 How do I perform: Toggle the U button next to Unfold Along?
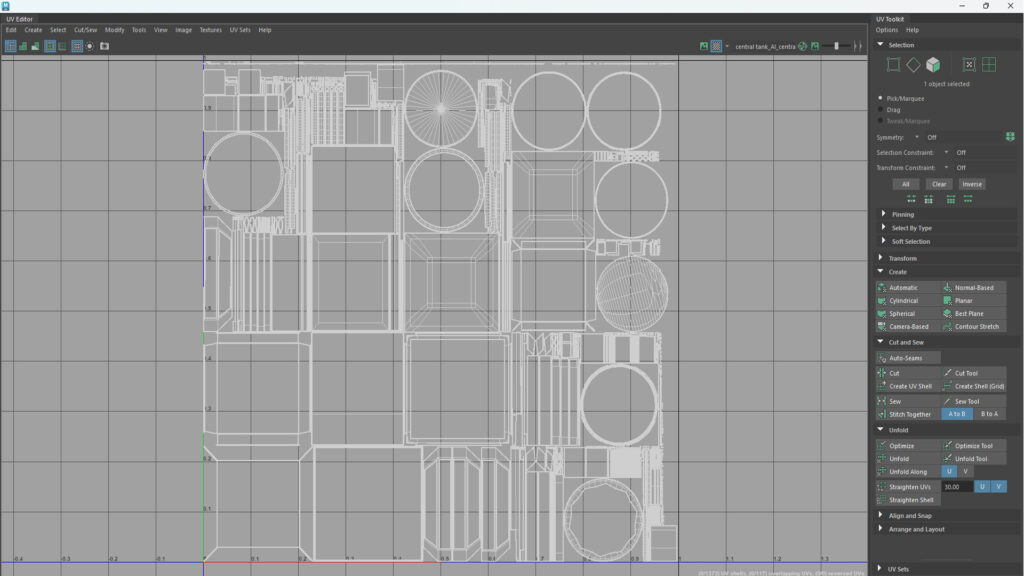click(949, 472)
